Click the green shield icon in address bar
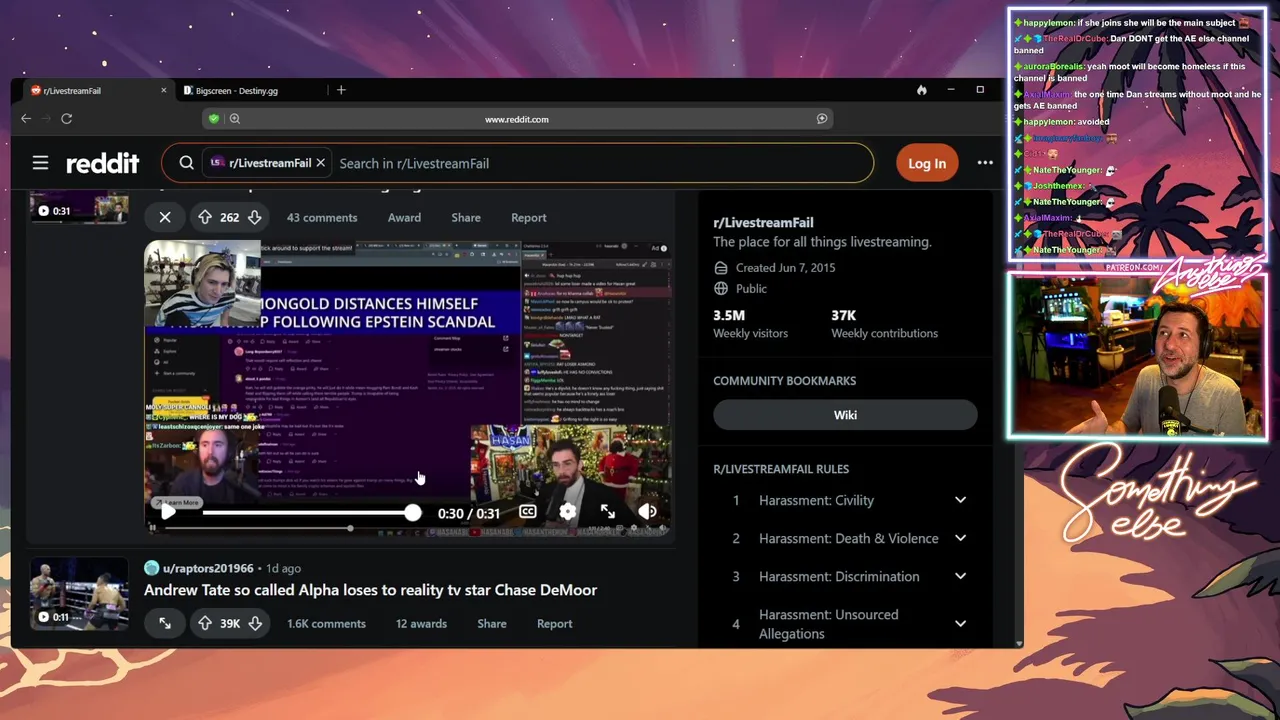The image size is (1280, 720). (213, 119)
